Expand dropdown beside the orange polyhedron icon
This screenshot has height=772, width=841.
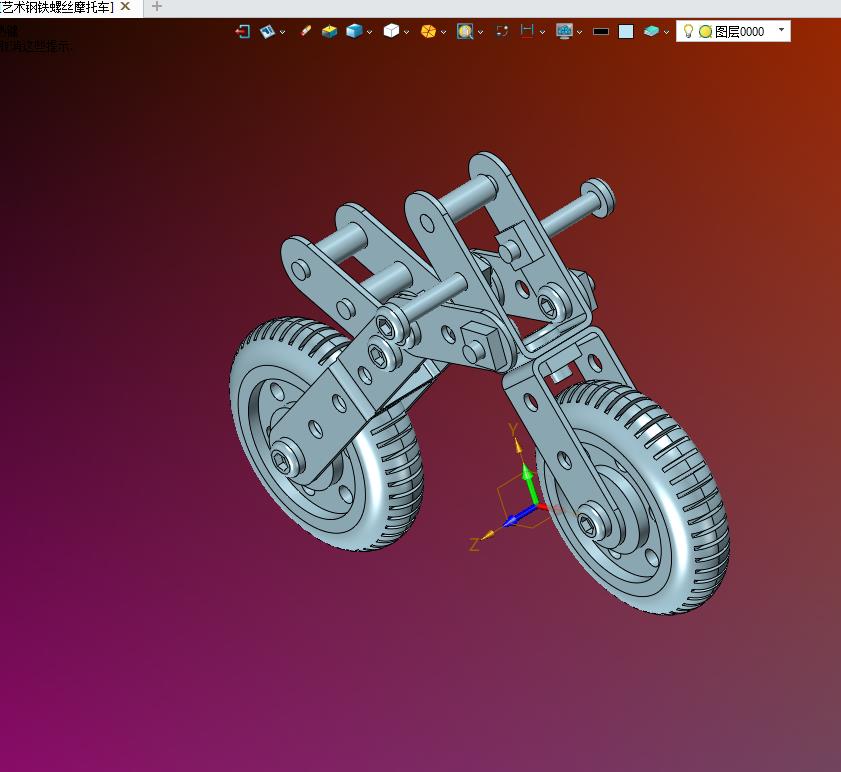(x=444, y=32)
